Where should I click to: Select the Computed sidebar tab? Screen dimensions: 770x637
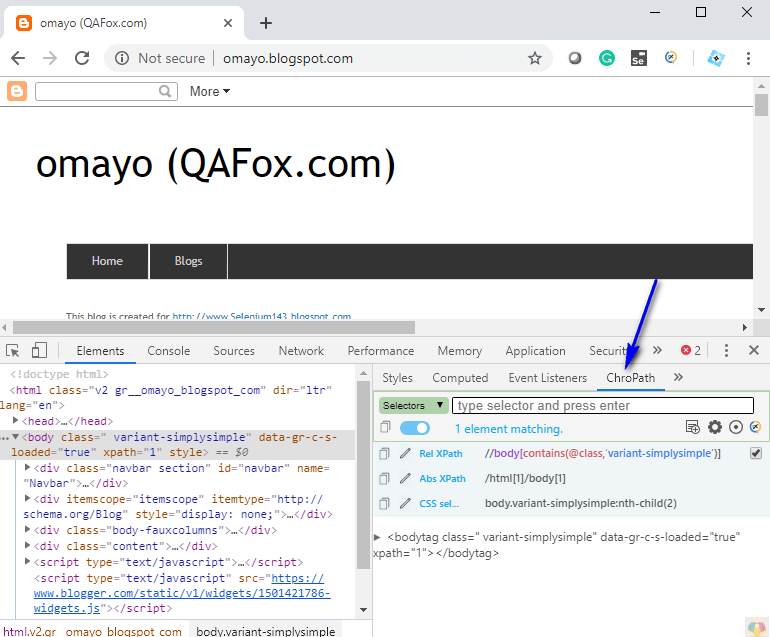[460, 378]
